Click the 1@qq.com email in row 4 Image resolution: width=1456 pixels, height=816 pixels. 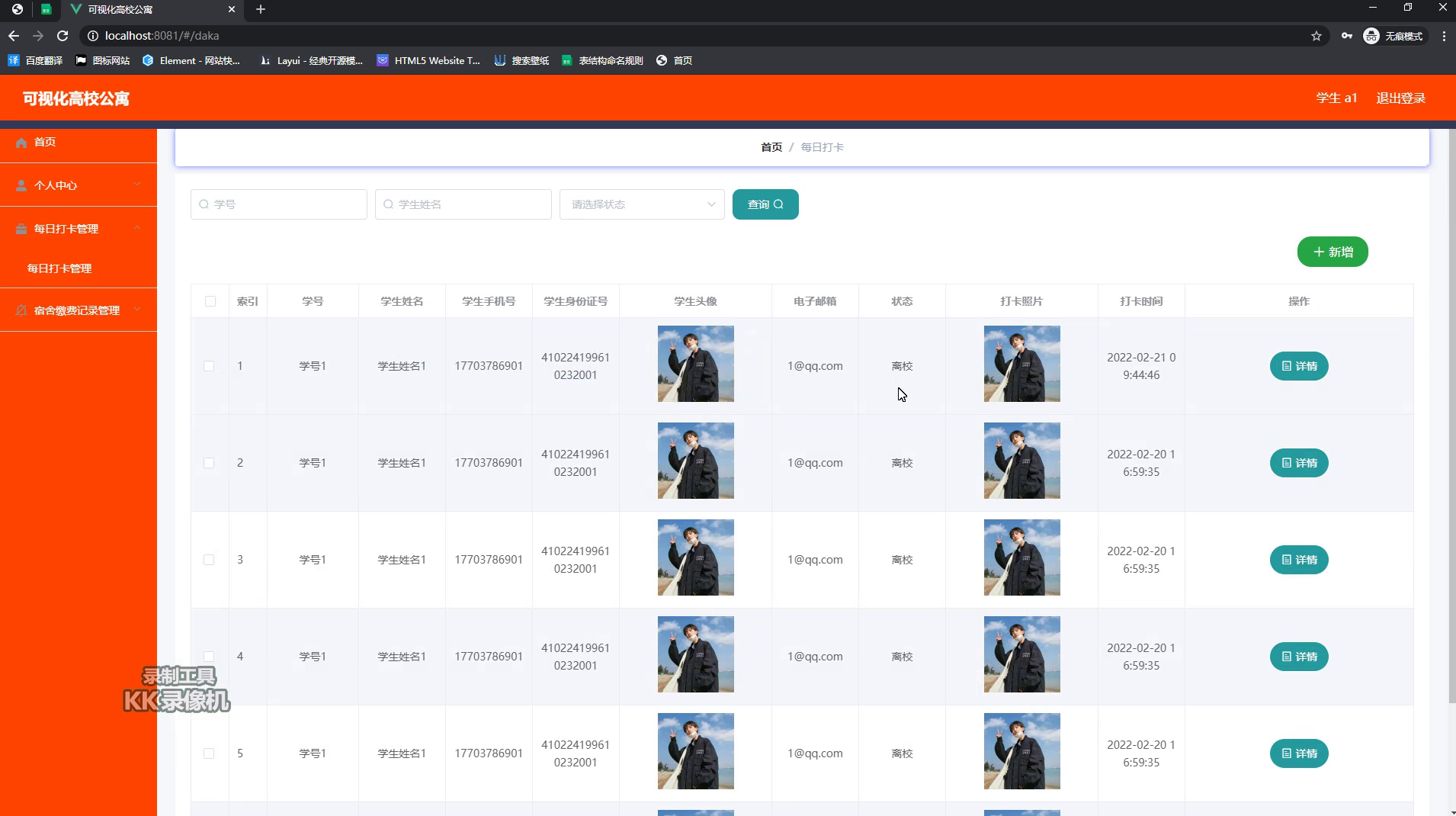(x=815, y=657)
